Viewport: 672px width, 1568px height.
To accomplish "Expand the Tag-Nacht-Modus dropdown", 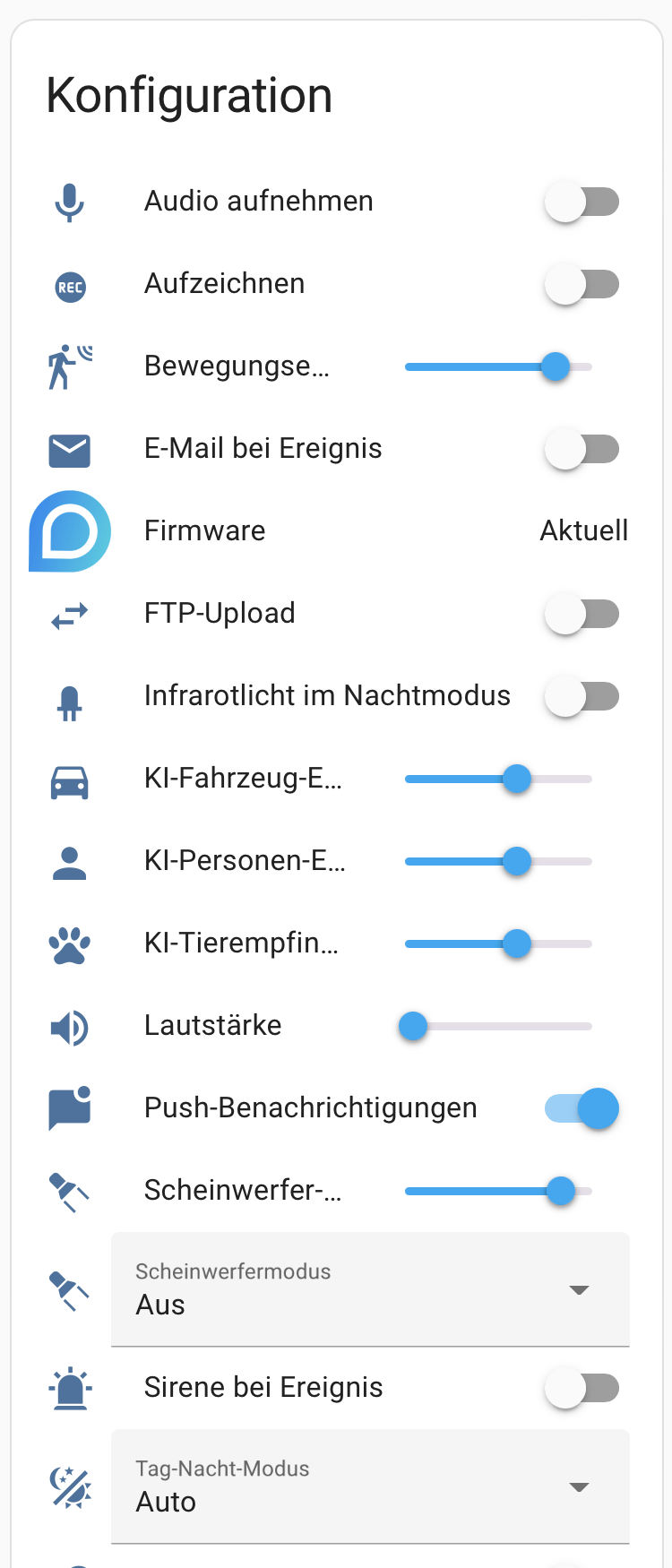I will pyautogui.click(x=369, y=1486).
